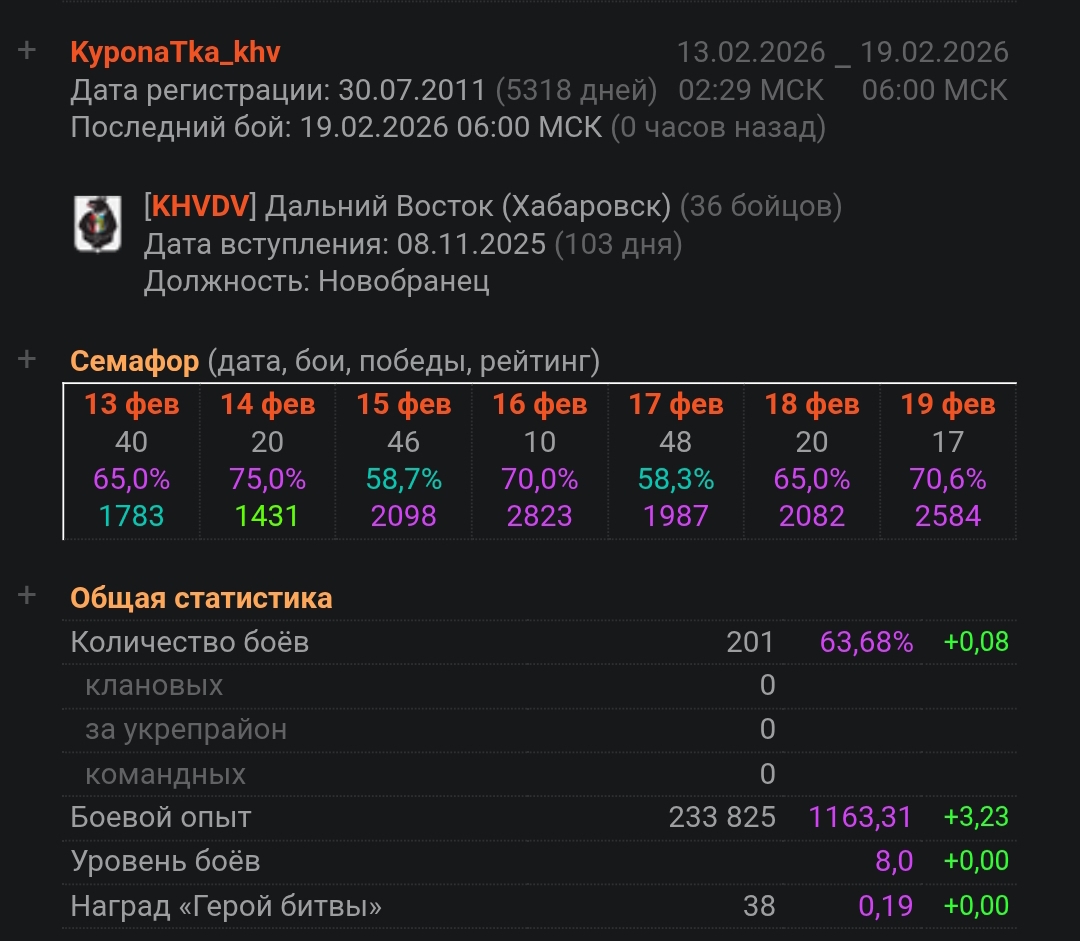
Task: Click the rating value 2584
Action: (948, 516)
